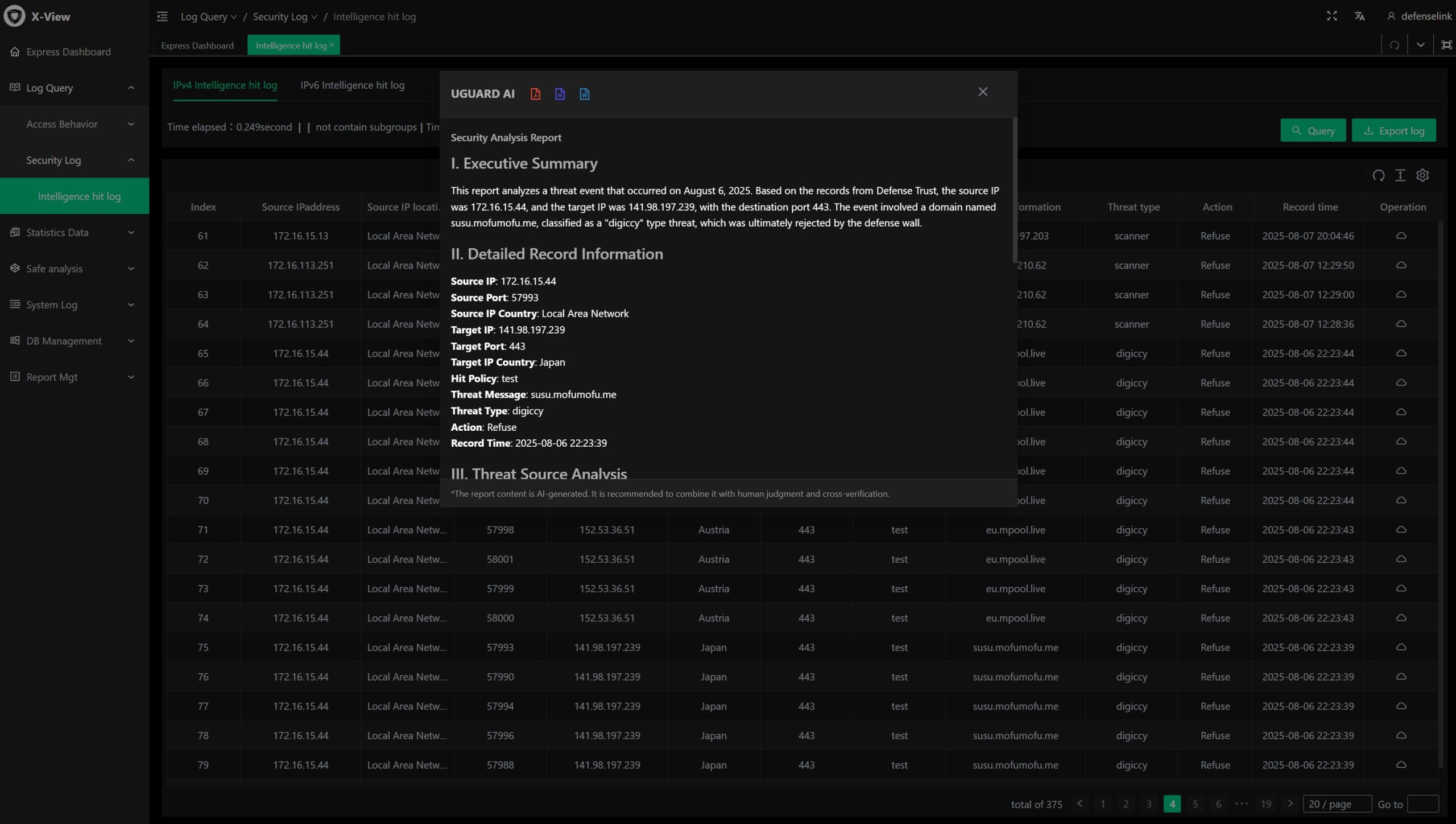
Task: Open the 20 / page size dropdown
Action: point(1337,804)
